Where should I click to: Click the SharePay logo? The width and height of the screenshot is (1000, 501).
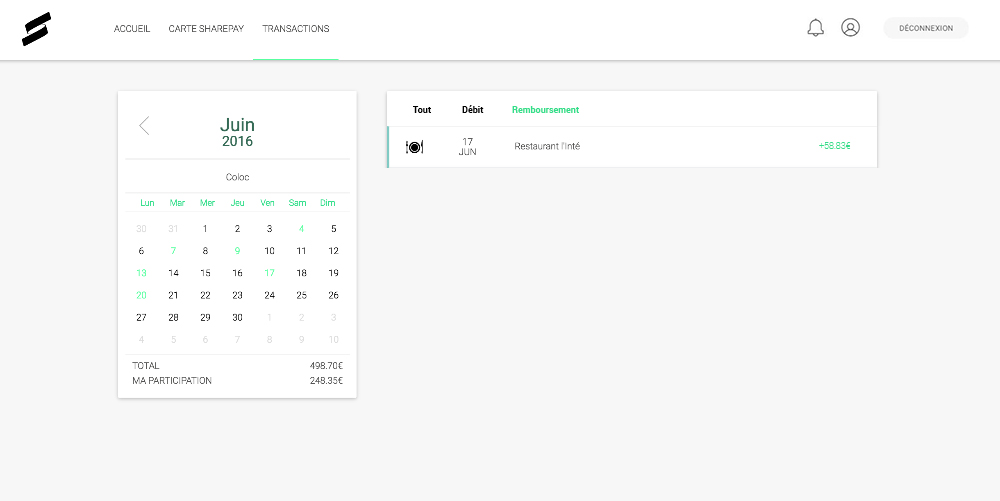pyautogui.click(x=36, y=29)
